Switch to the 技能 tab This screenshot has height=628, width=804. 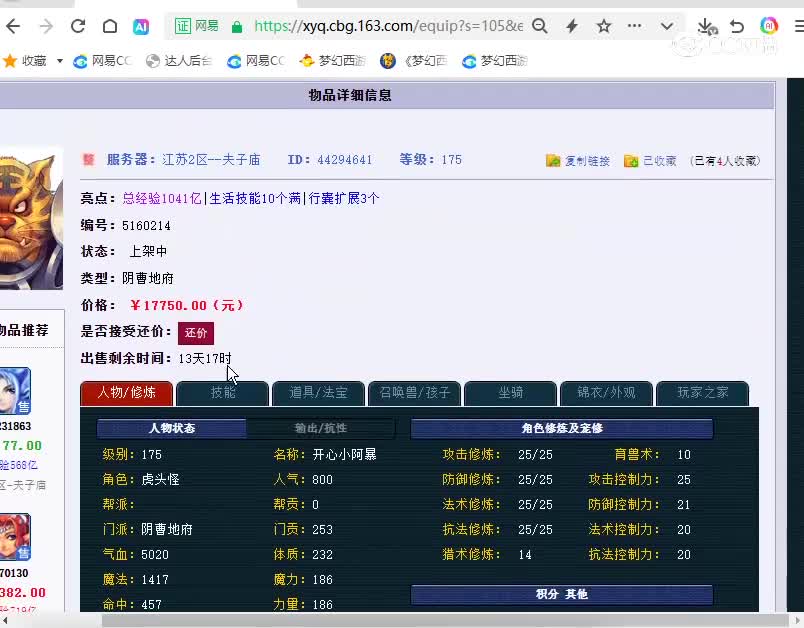coord(223,393)
